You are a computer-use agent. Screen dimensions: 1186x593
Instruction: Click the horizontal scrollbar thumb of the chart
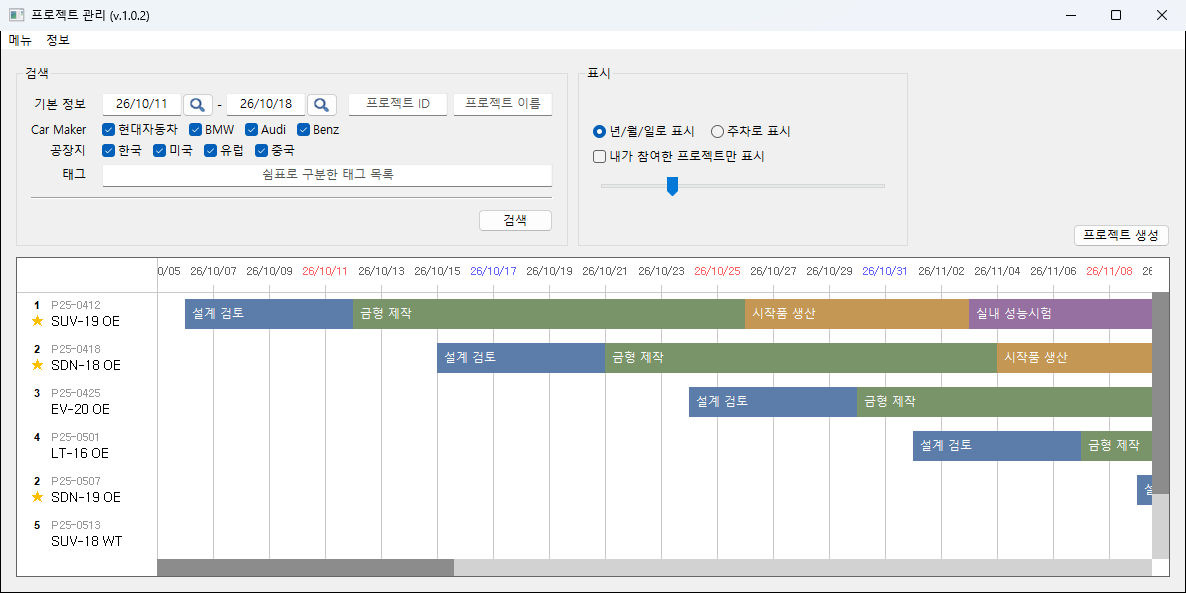pyautogui.click(x=306, y=567)
